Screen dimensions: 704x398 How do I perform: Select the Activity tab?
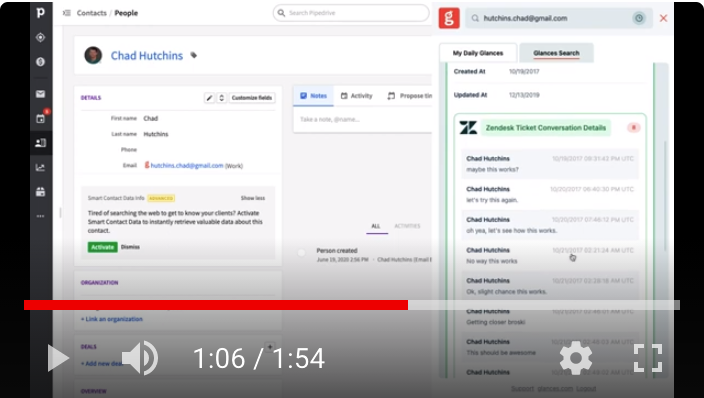point(356,96)
